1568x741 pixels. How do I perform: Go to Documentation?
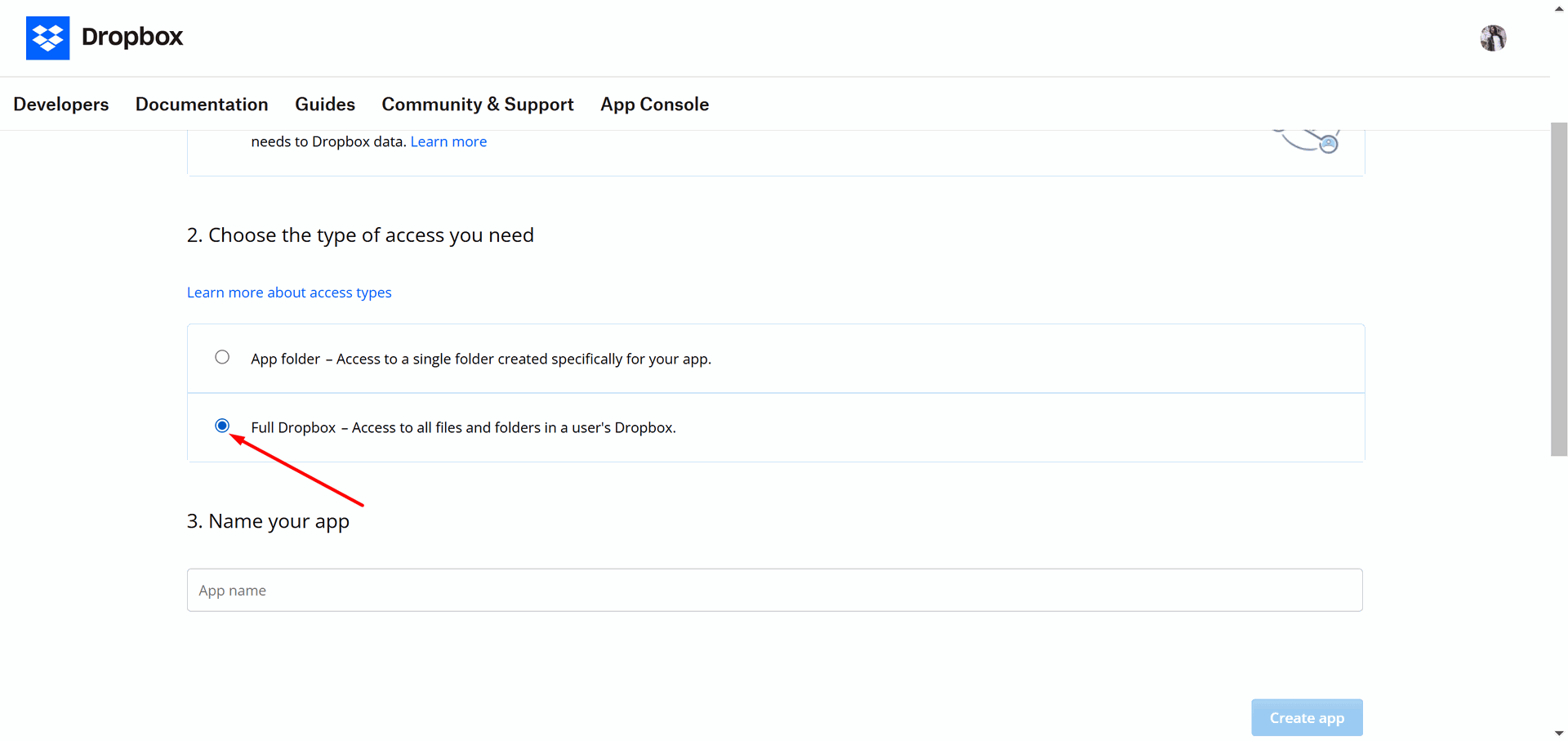point(202,105)
